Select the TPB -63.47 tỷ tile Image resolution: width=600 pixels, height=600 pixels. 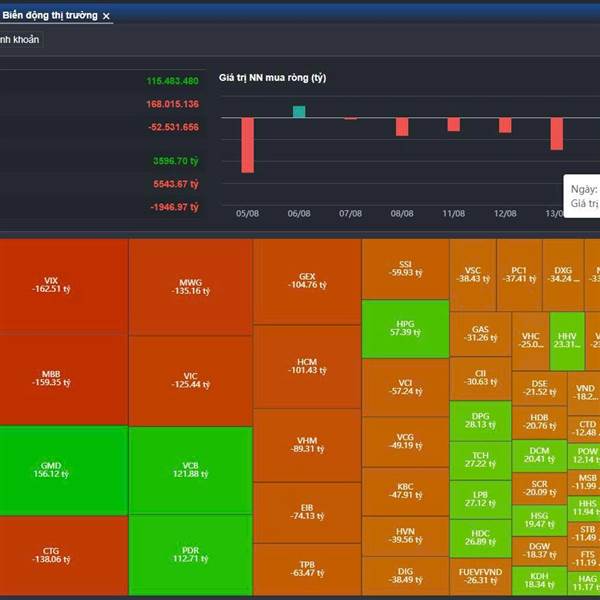point(307,569)
